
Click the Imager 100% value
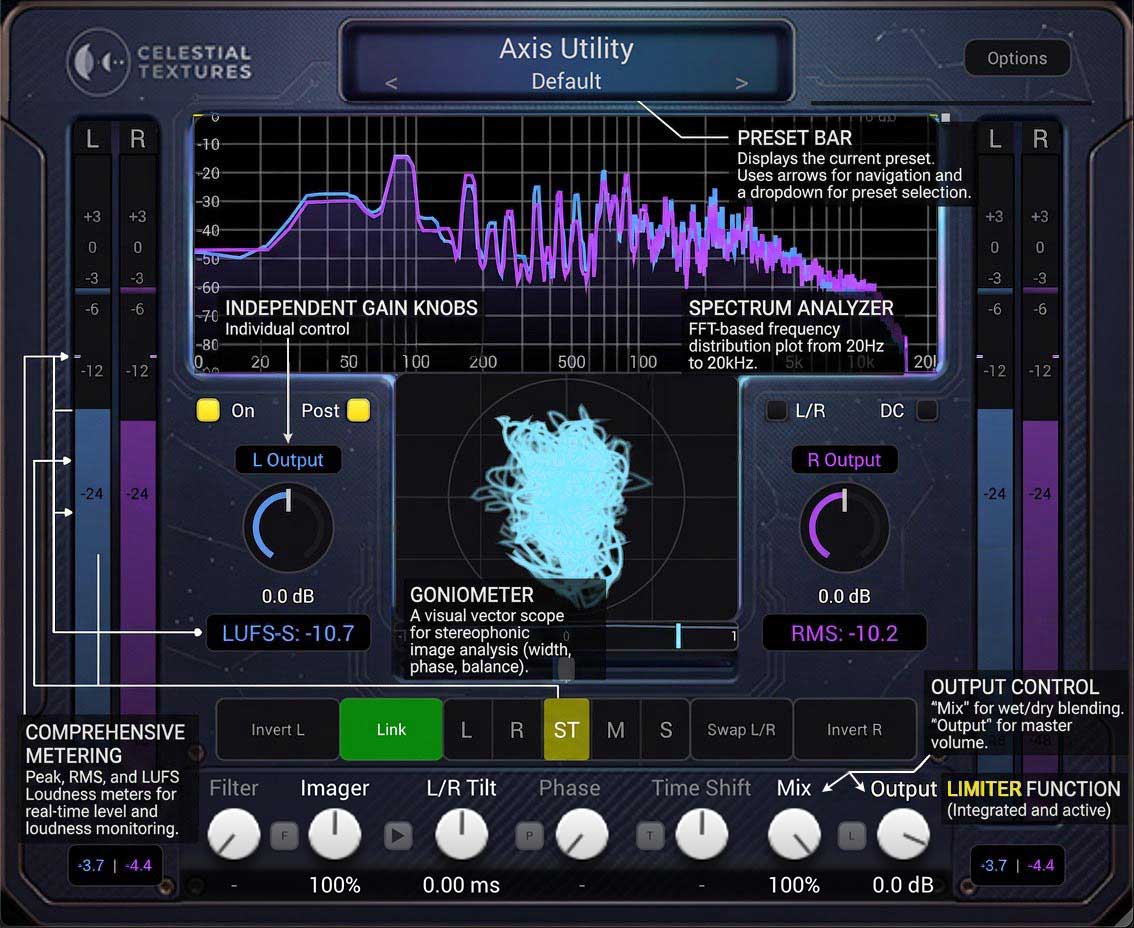point(335,885)
